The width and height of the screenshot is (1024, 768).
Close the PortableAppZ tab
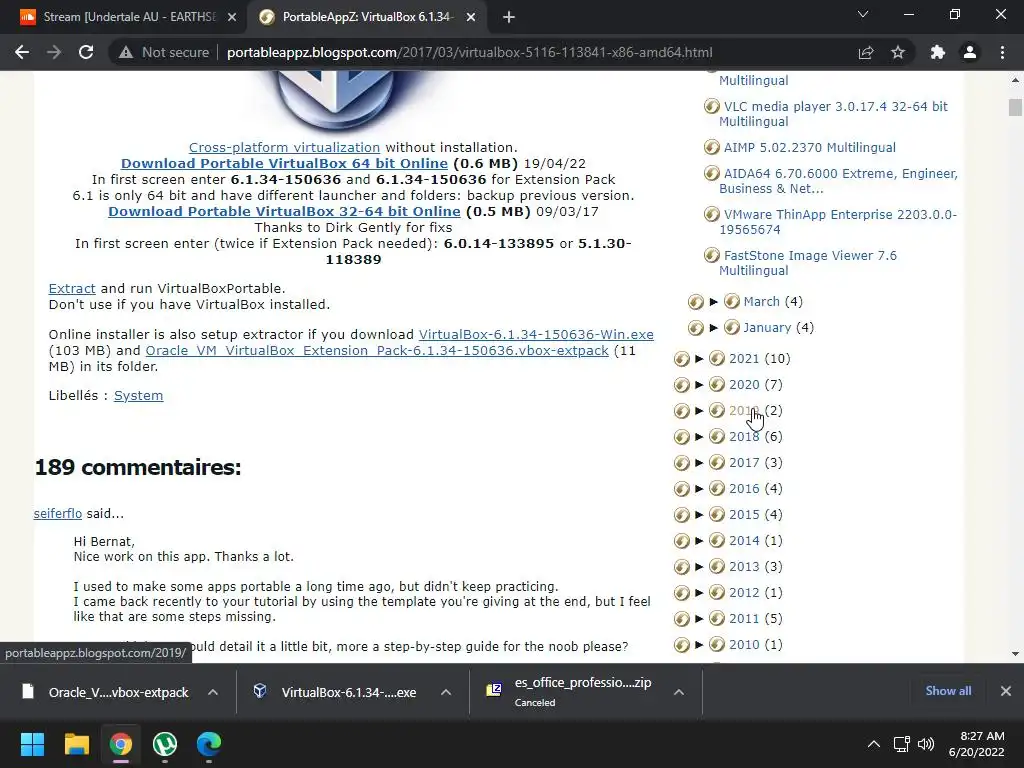471,18
